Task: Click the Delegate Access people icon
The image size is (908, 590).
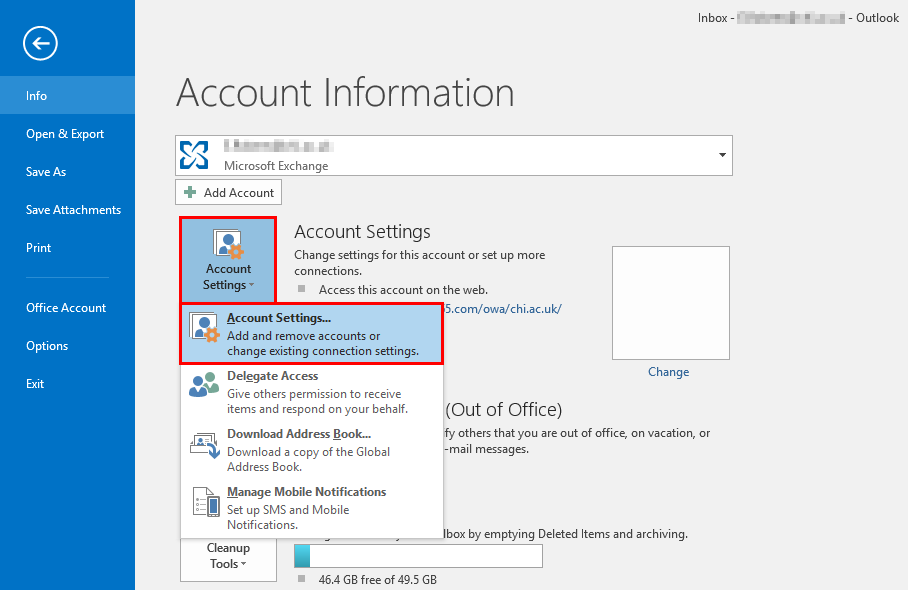Action: tap(204, 384)
